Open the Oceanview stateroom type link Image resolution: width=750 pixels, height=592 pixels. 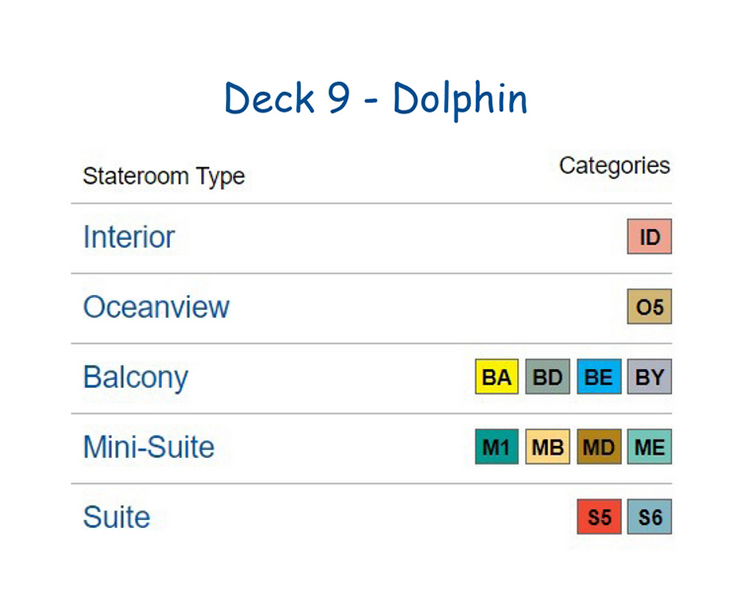[156, 307]
